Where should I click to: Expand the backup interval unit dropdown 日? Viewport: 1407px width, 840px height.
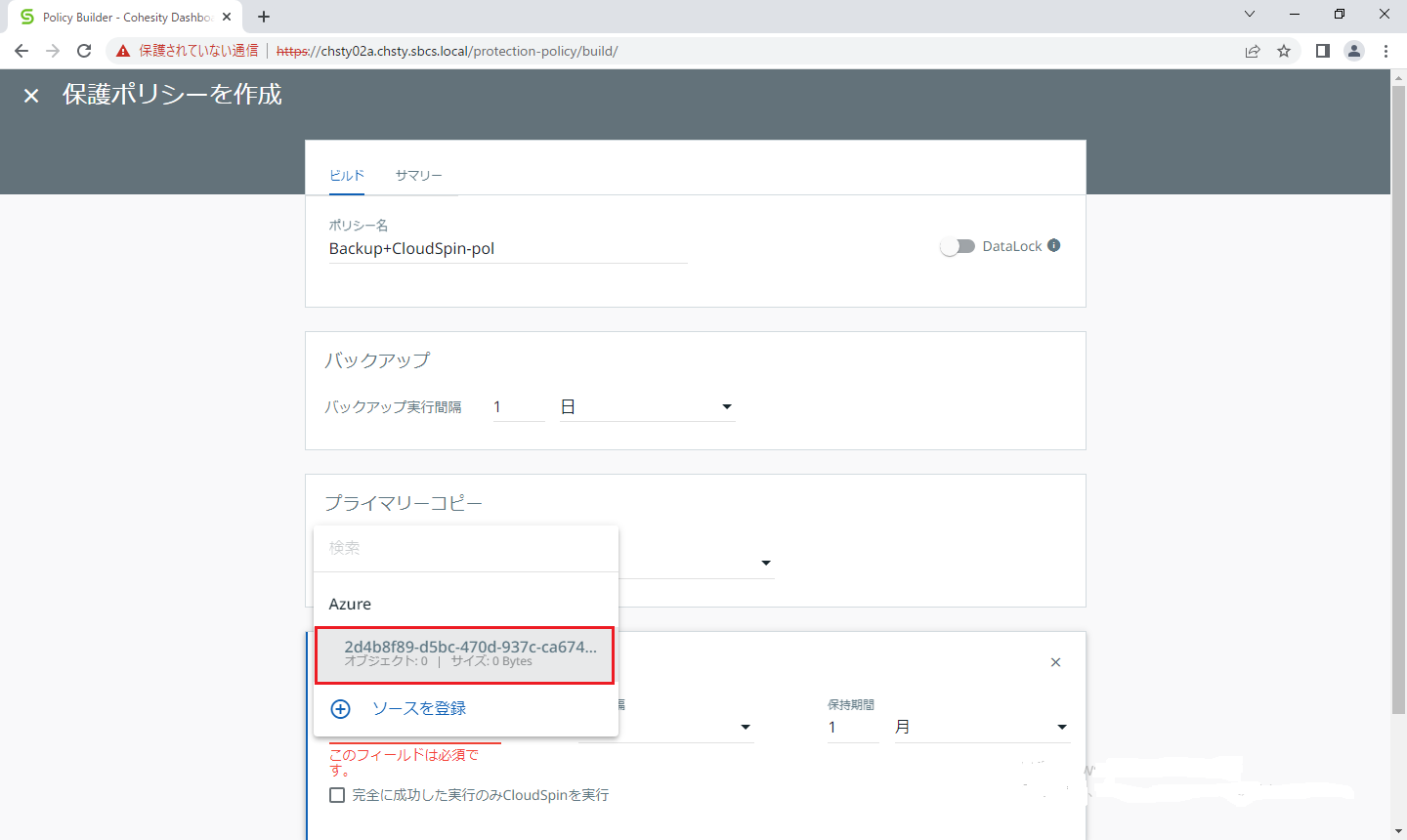(726, 406)
